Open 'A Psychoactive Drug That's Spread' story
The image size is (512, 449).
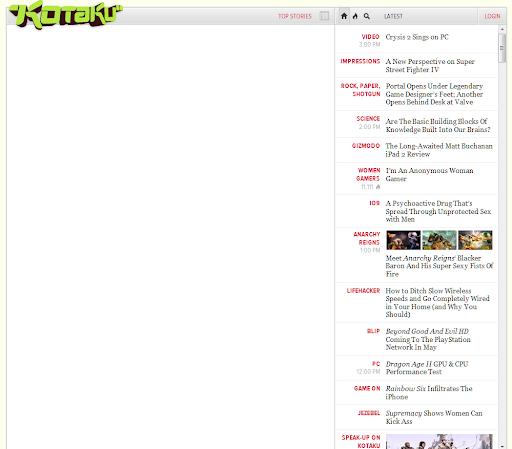pyautogui.click(x=438, y=211)
